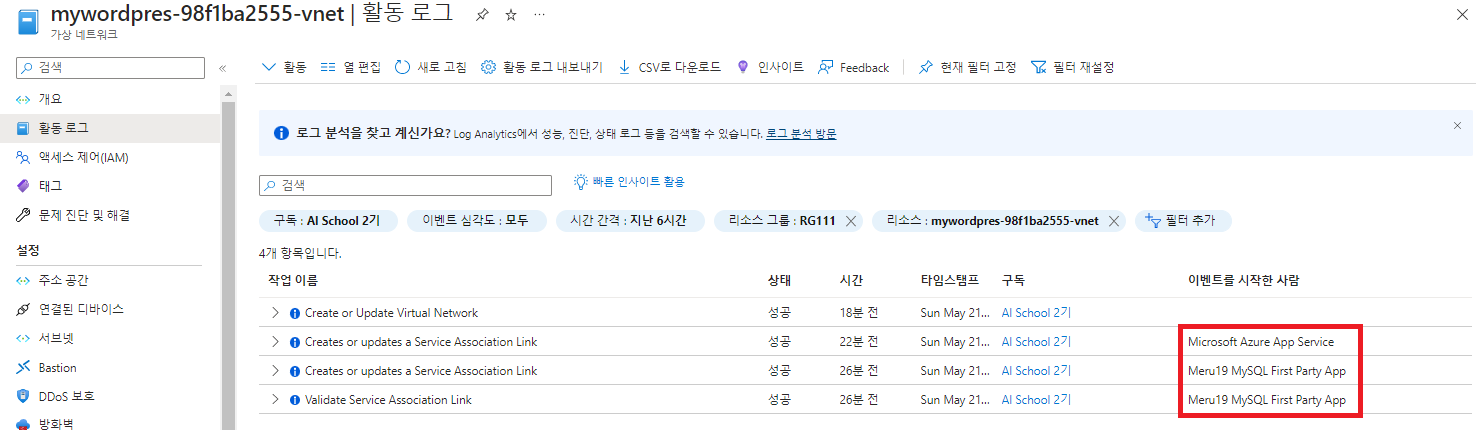Click AI School 2기 link in Validate row

[x=1036, y=400]
